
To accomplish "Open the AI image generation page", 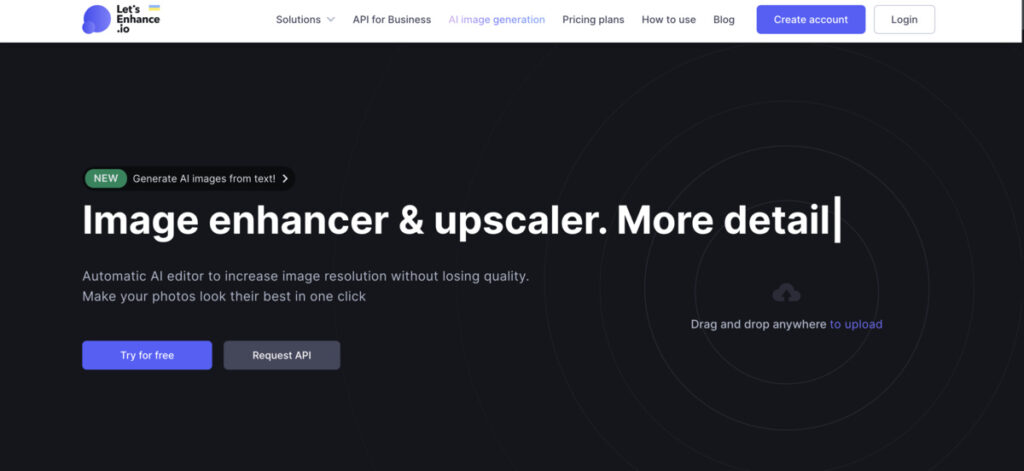I will (496, 20).
